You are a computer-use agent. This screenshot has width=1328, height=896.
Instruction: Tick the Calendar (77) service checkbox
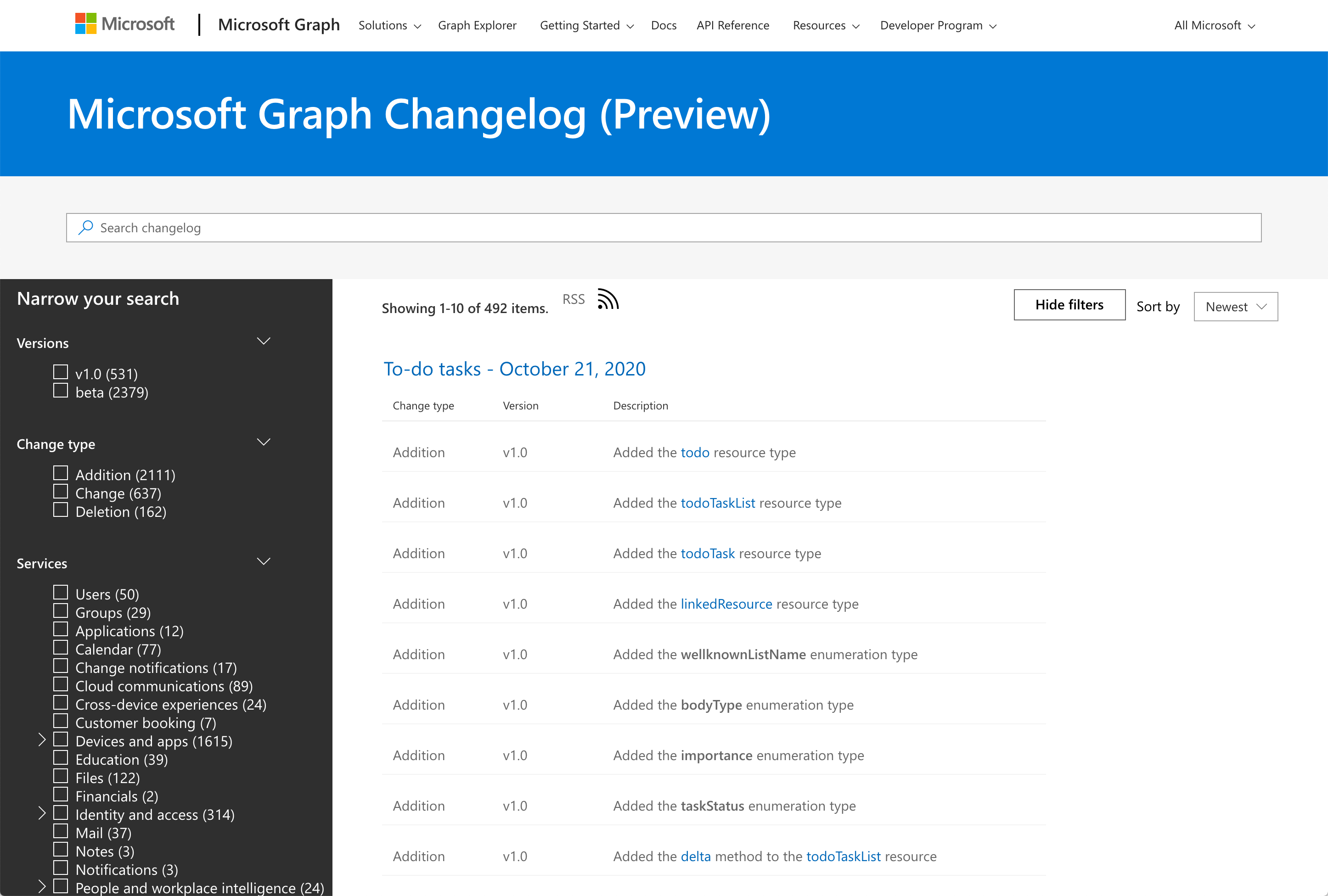click(61, 648)
